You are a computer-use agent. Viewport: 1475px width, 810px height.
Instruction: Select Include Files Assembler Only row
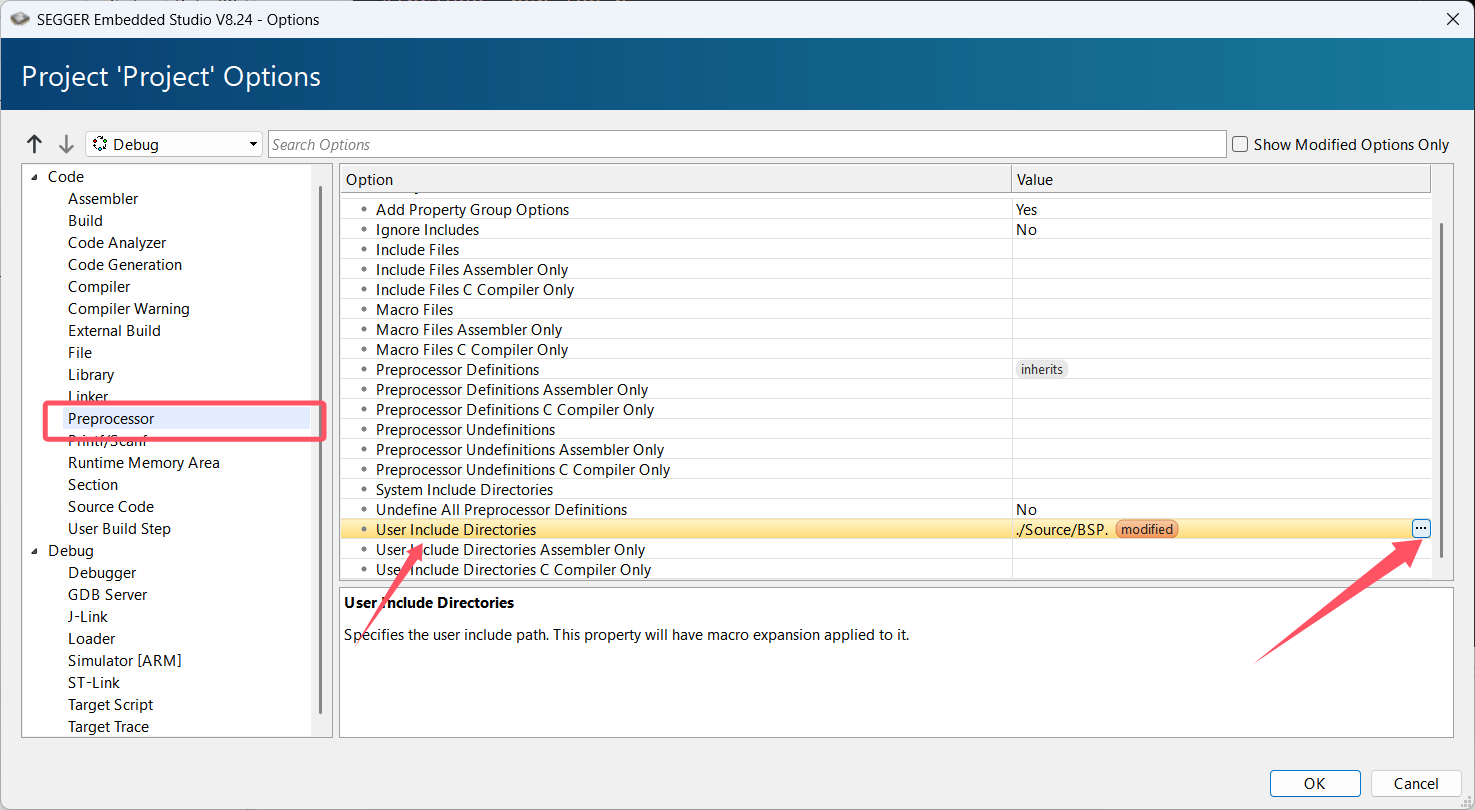click(x=886, y=270)
